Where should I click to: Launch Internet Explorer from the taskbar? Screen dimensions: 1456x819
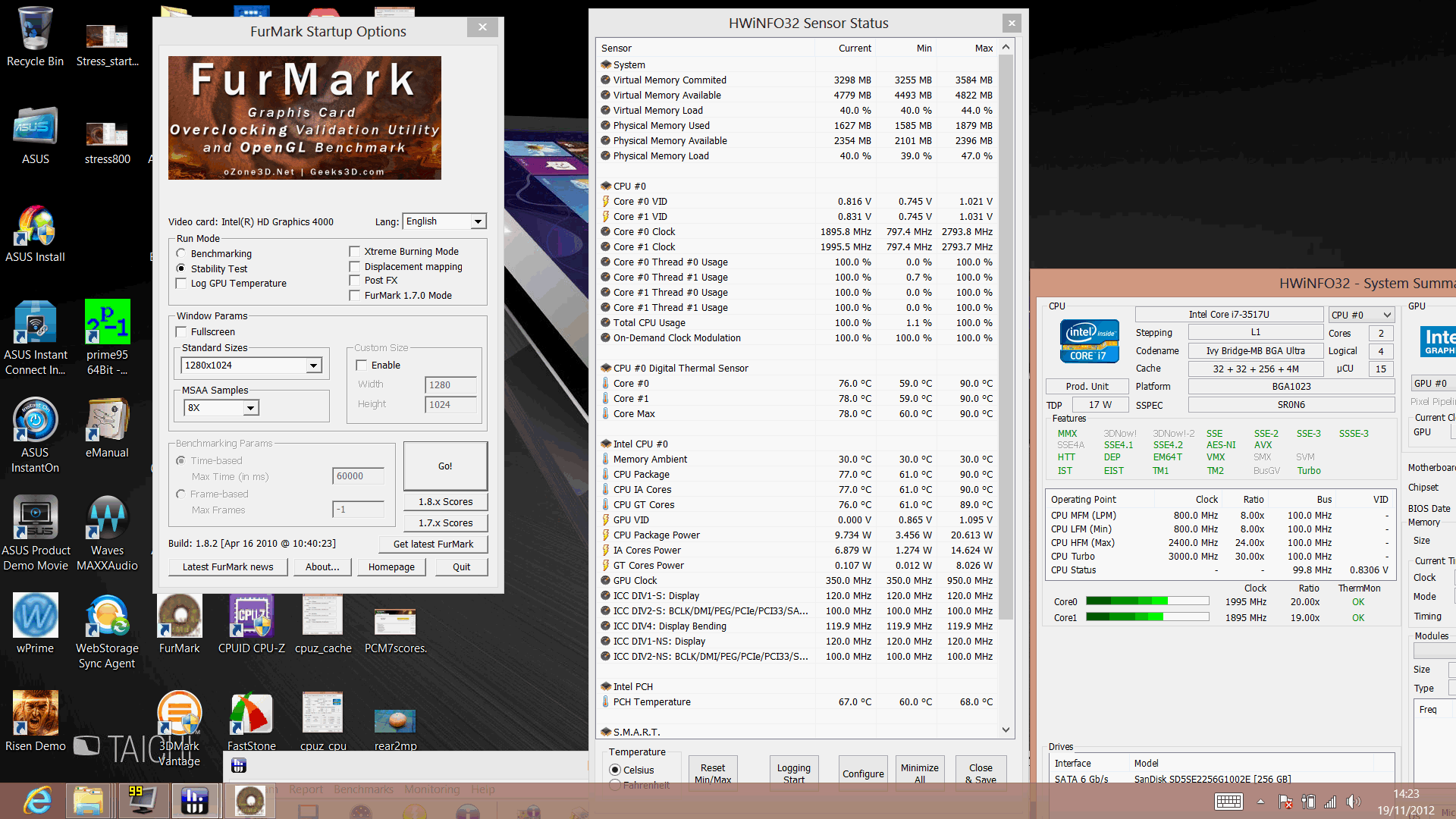pos(36,801)
